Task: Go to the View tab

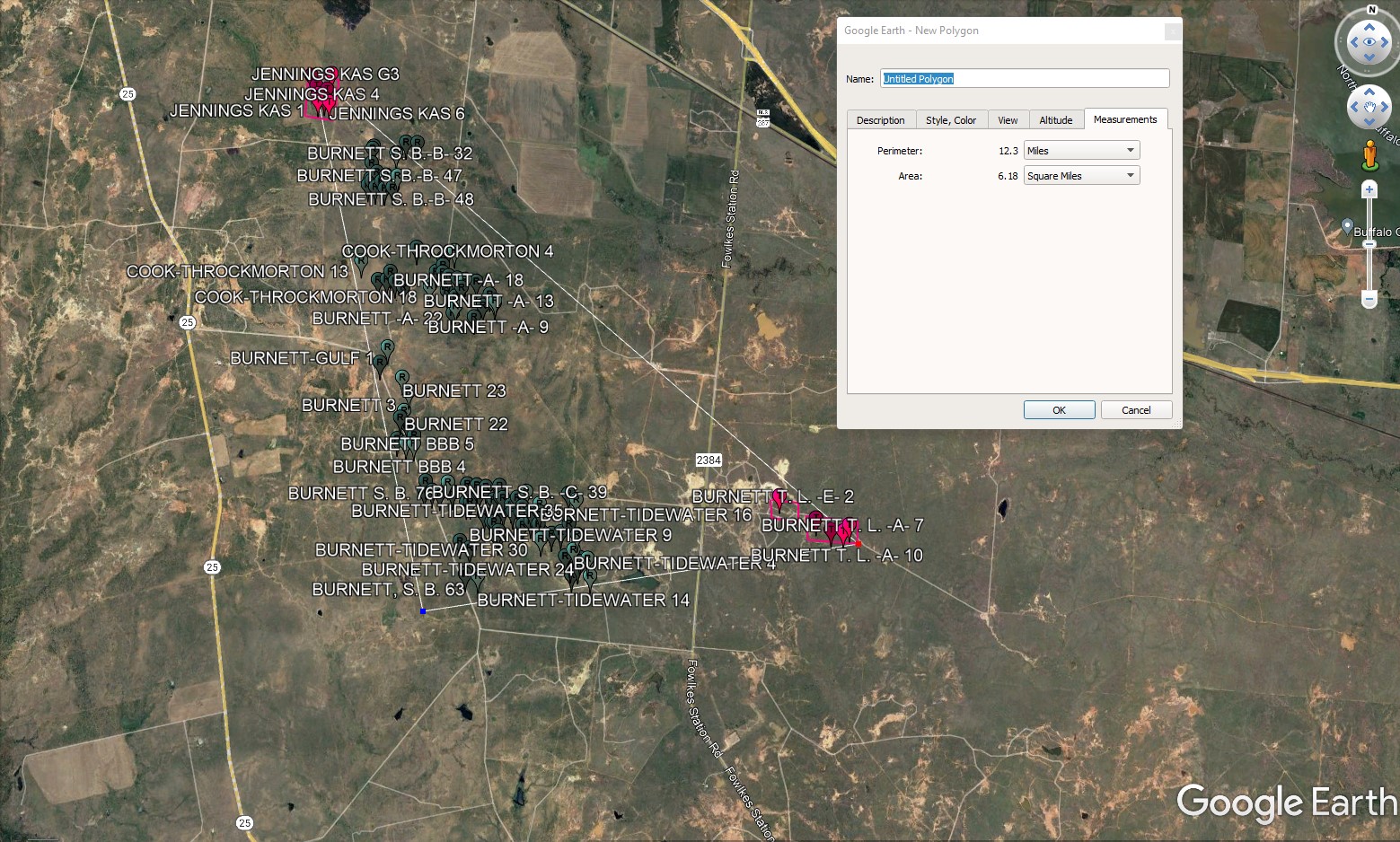Action: 1008,120
